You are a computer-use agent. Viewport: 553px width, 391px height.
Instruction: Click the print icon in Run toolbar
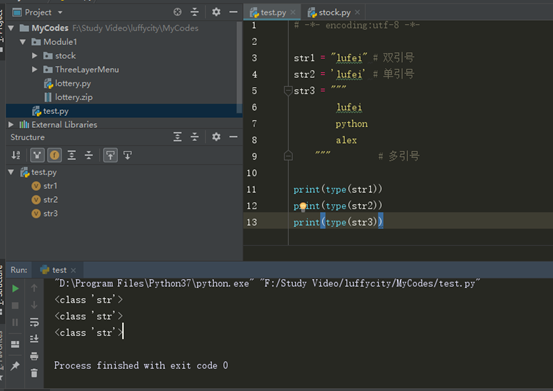coord(34,356)
